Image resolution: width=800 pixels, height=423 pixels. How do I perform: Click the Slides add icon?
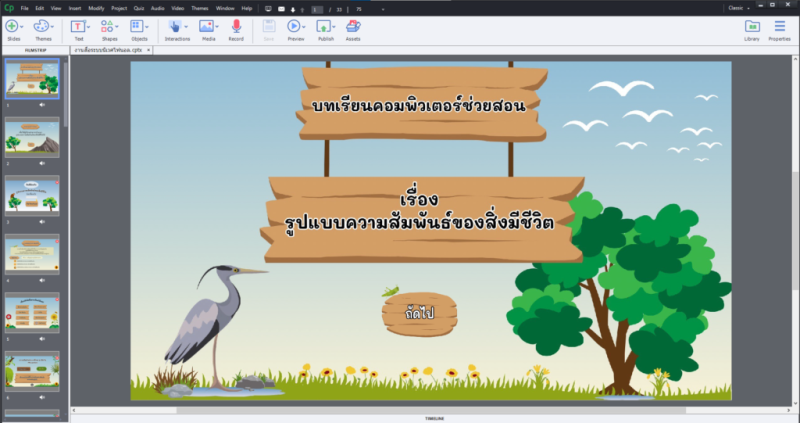(x=12, y=26)
